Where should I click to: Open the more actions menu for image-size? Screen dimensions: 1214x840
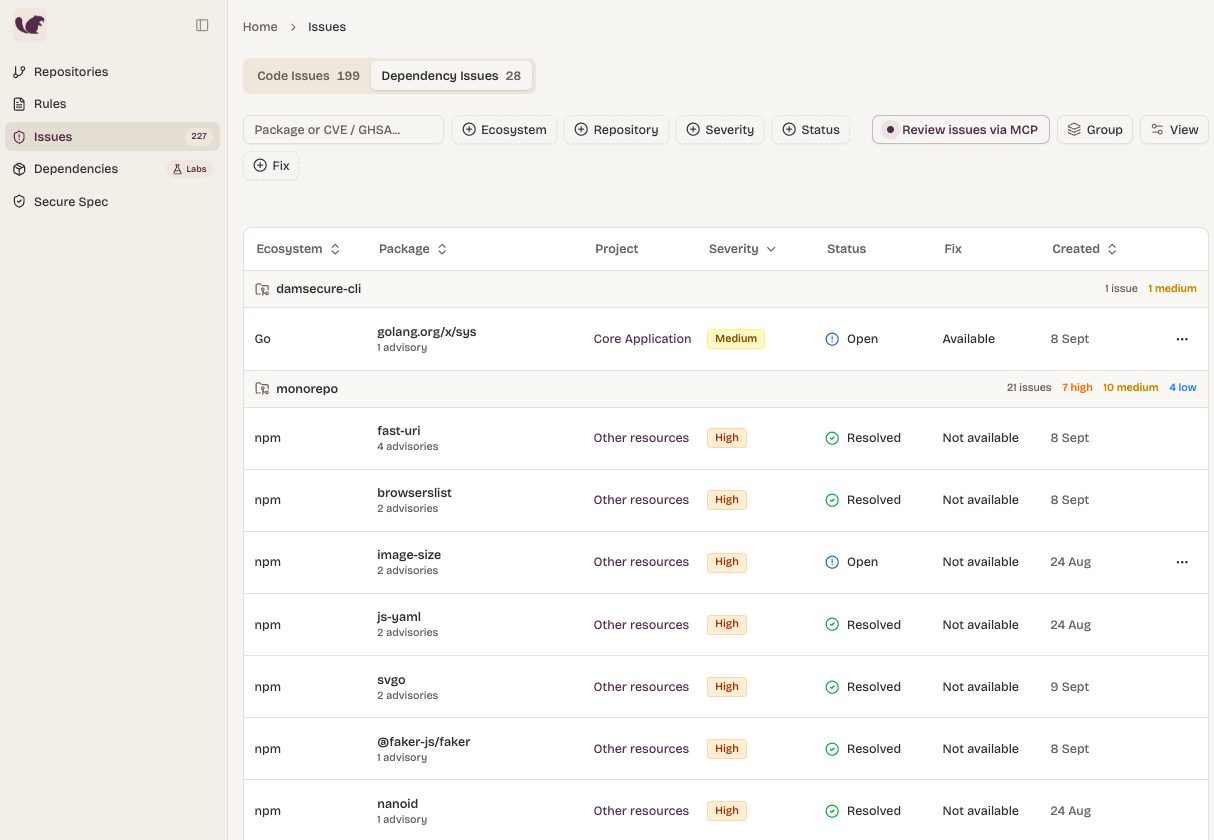pos(1182,562)
